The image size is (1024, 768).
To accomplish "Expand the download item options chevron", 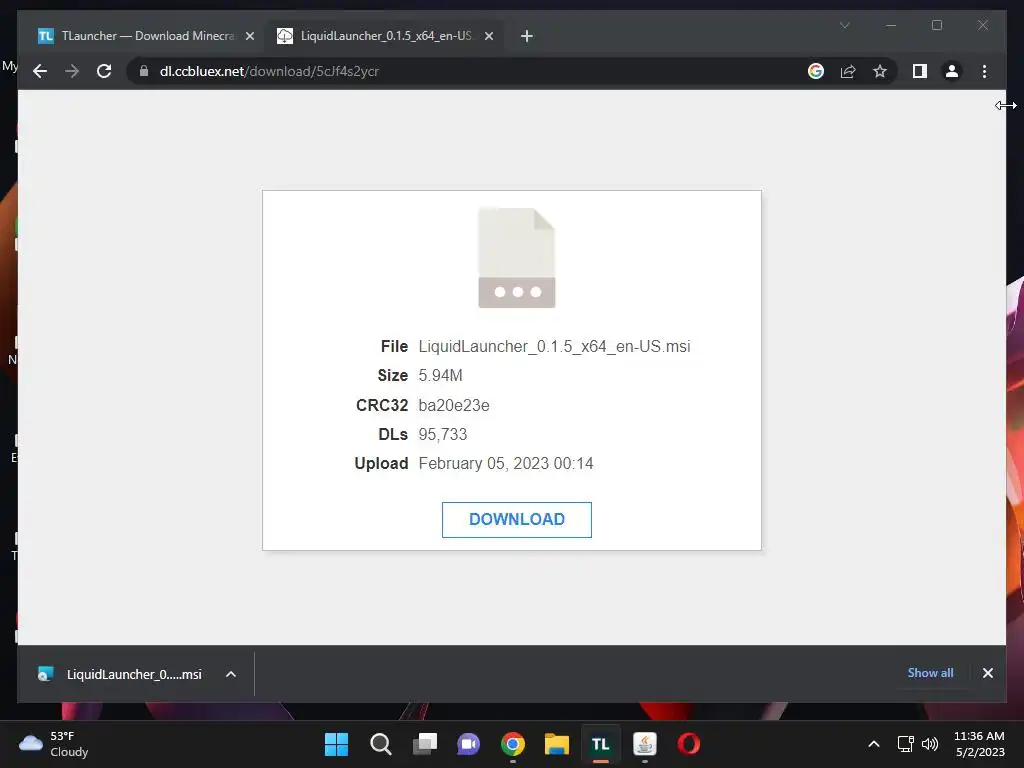I will coord(231,674).
